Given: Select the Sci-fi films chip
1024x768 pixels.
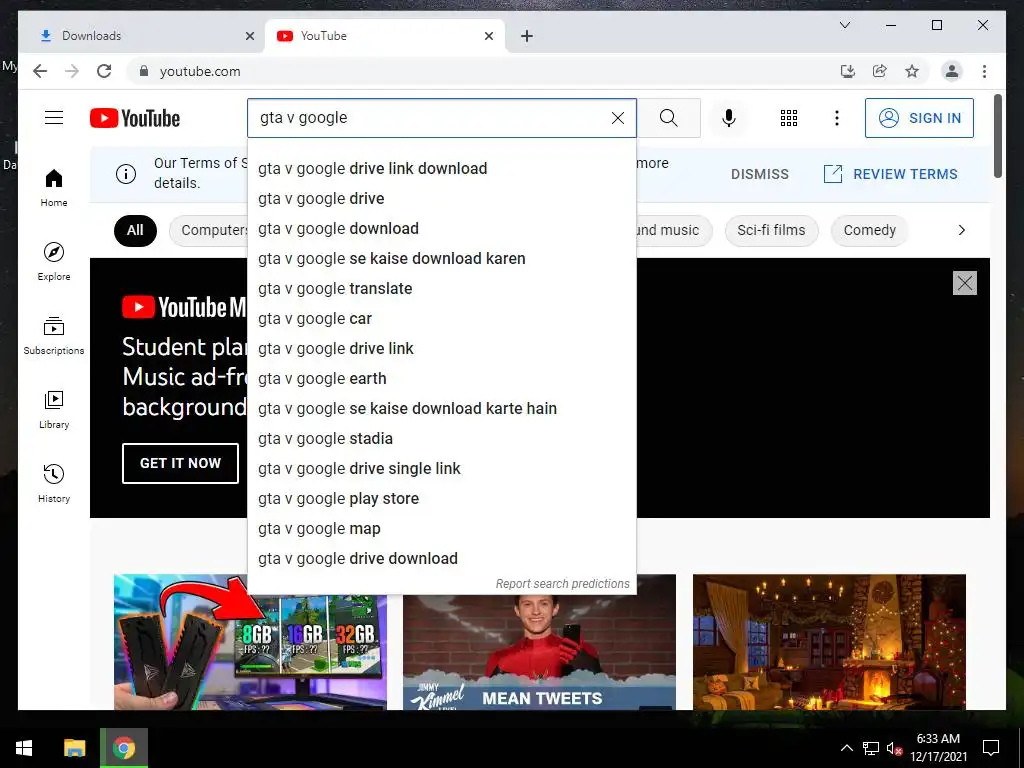Looking at the screenshot, I should (771, 231).
